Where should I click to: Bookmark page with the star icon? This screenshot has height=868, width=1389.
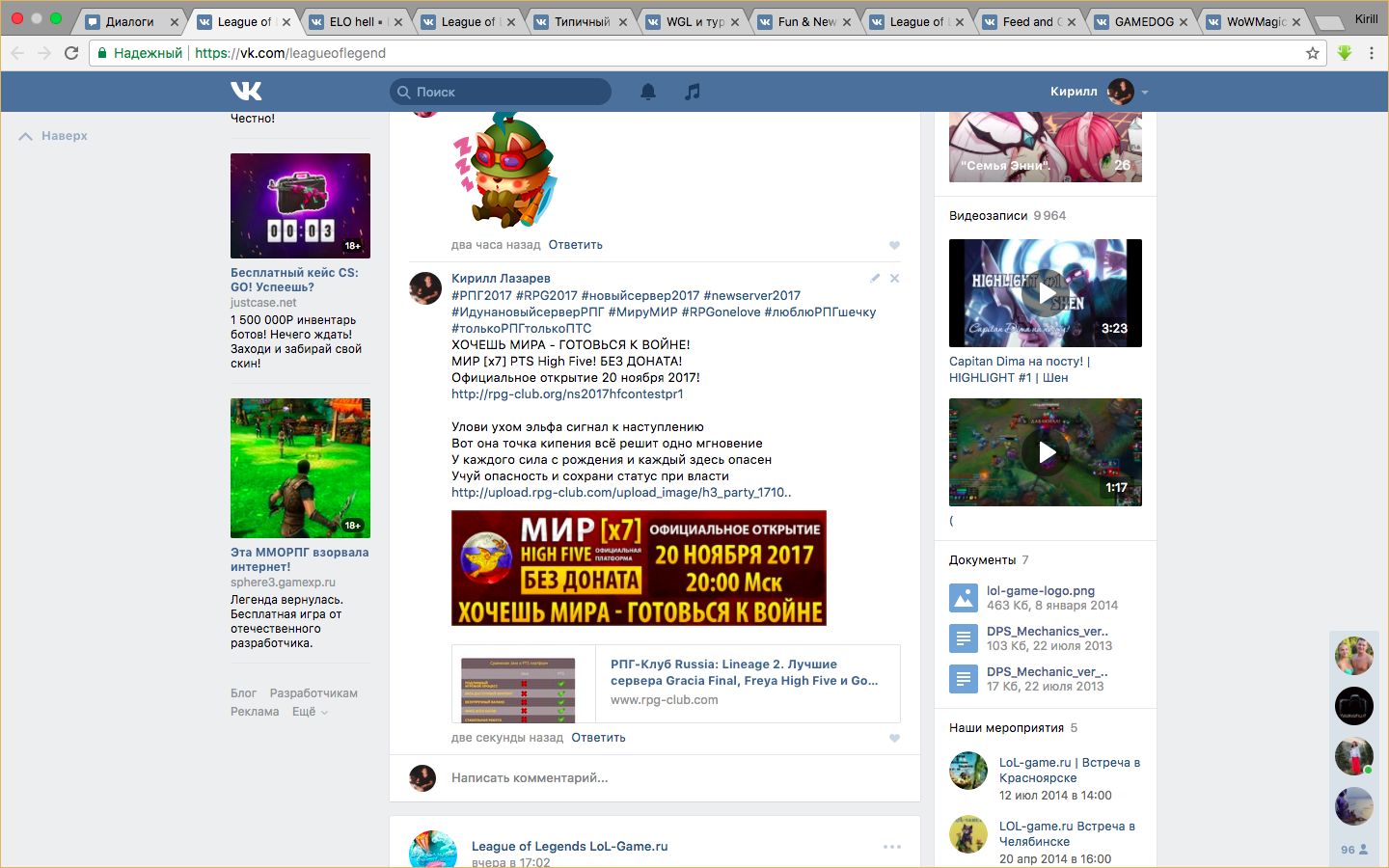pos(1313,53)
